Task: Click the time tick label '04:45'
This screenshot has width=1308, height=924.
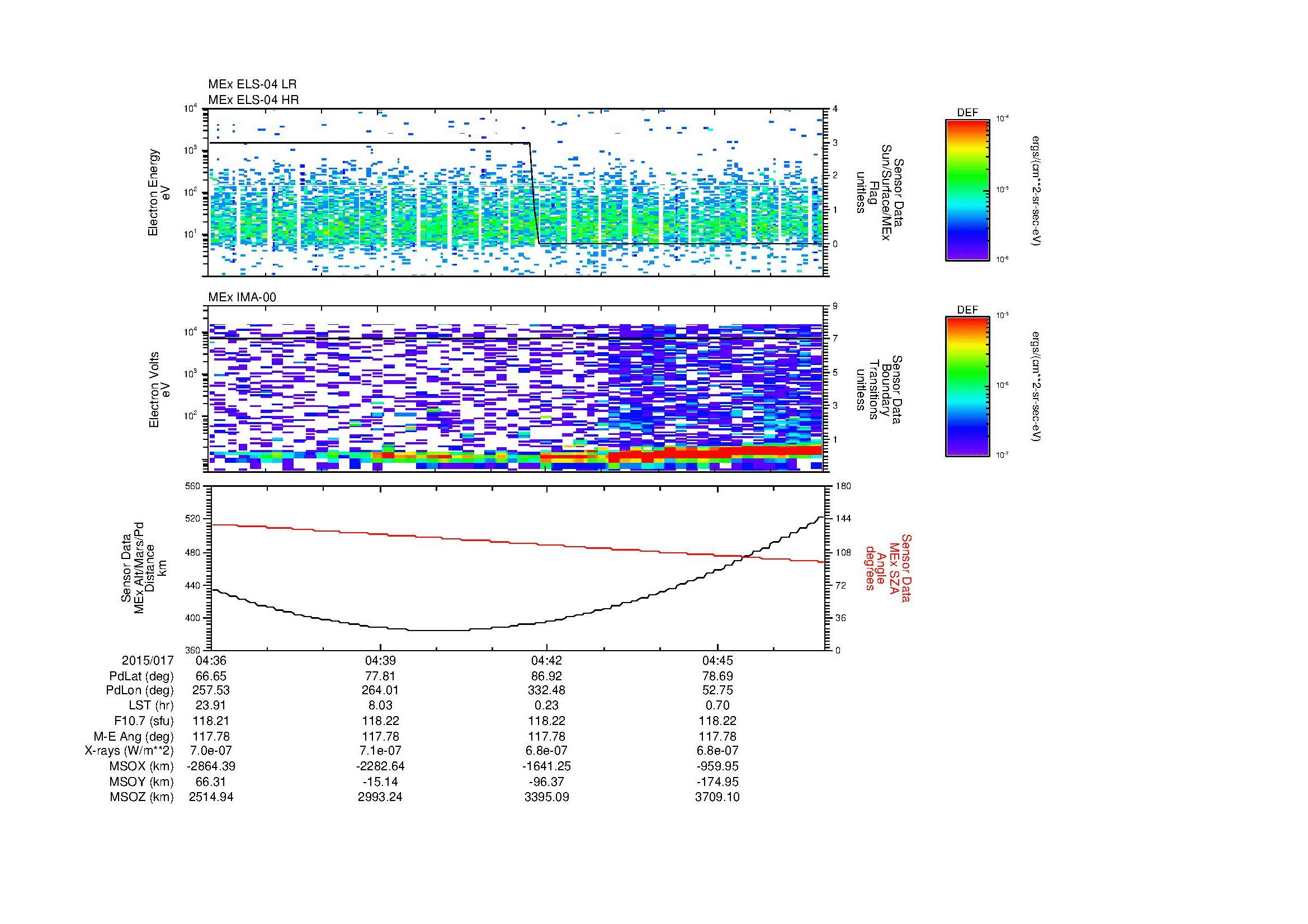Action: click(717, 660)
